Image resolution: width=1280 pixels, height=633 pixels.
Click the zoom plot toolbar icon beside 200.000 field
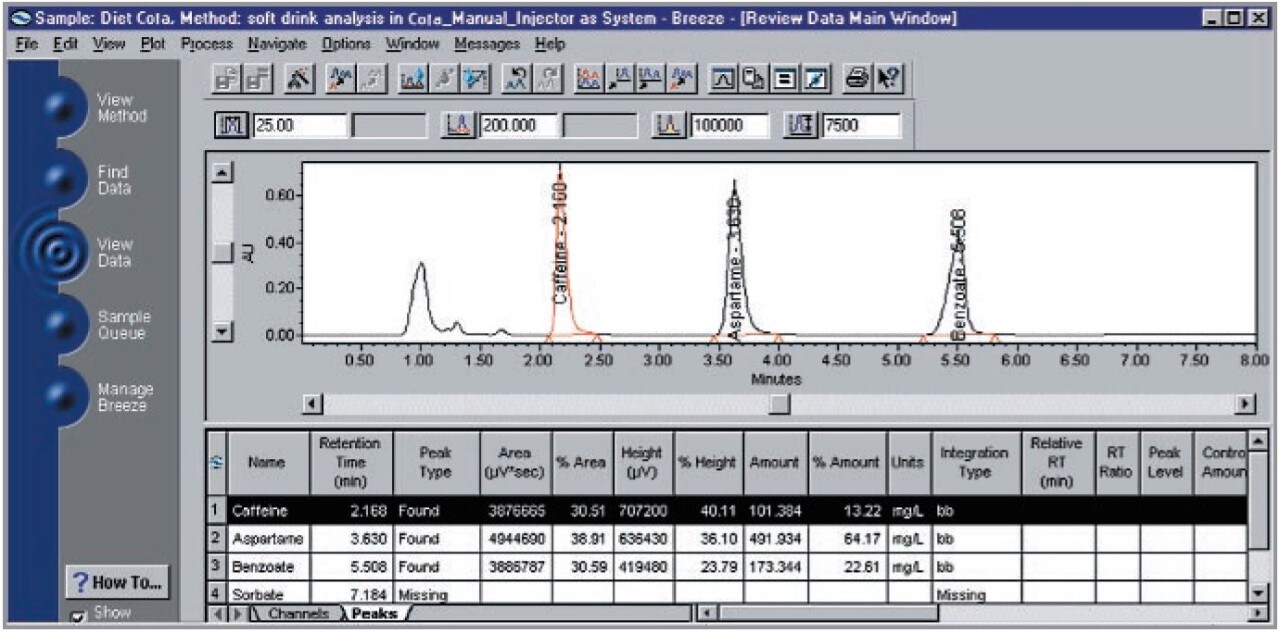458,124
